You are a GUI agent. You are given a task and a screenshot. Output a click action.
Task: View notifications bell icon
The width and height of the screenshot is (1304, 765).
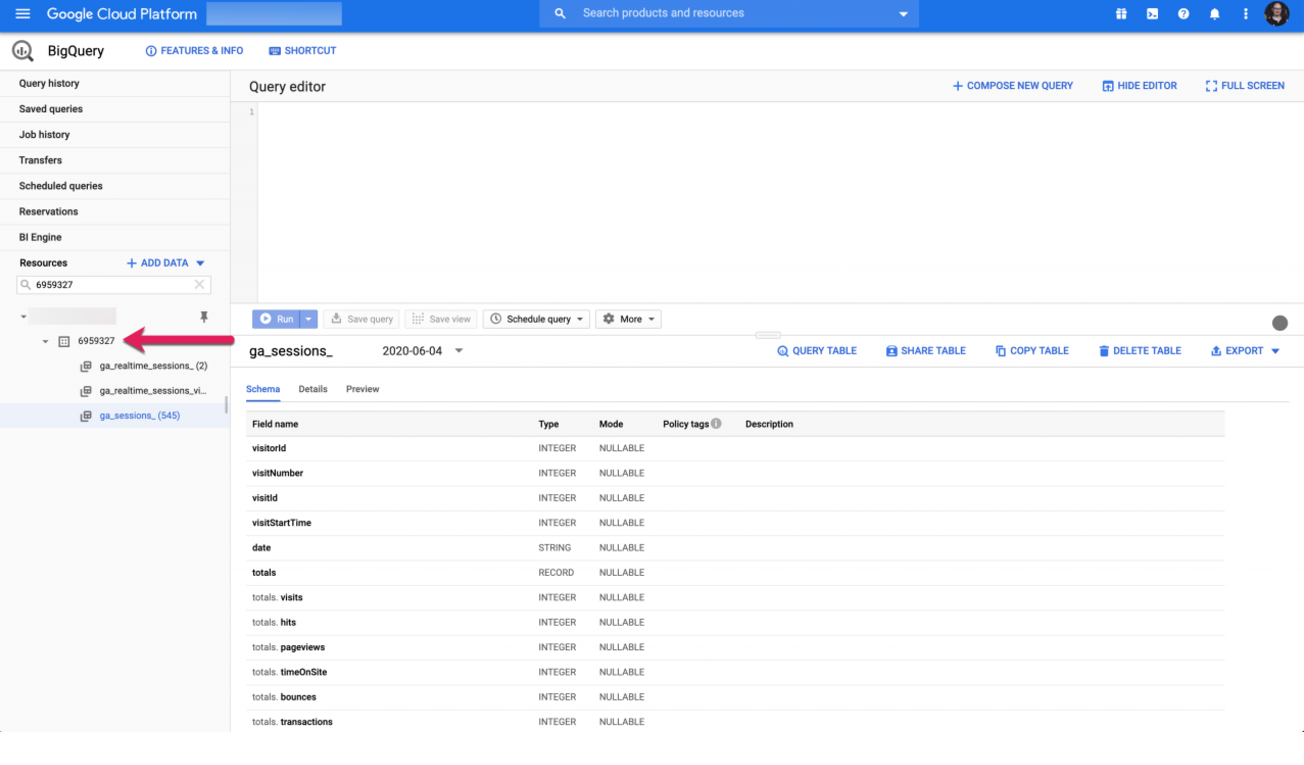[1214, 14]
